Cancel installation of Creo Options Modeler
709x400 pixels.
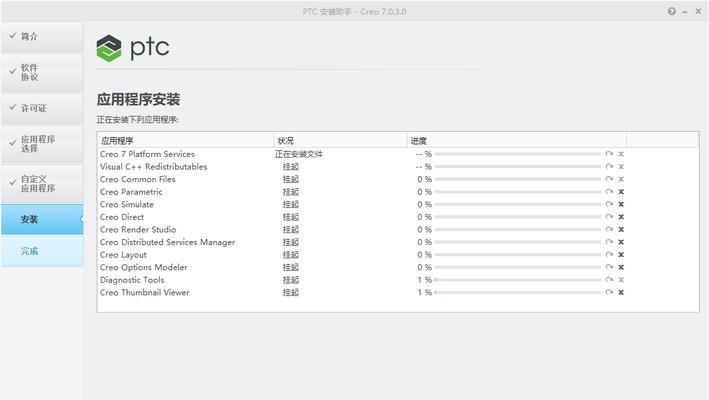pos(621,268)
